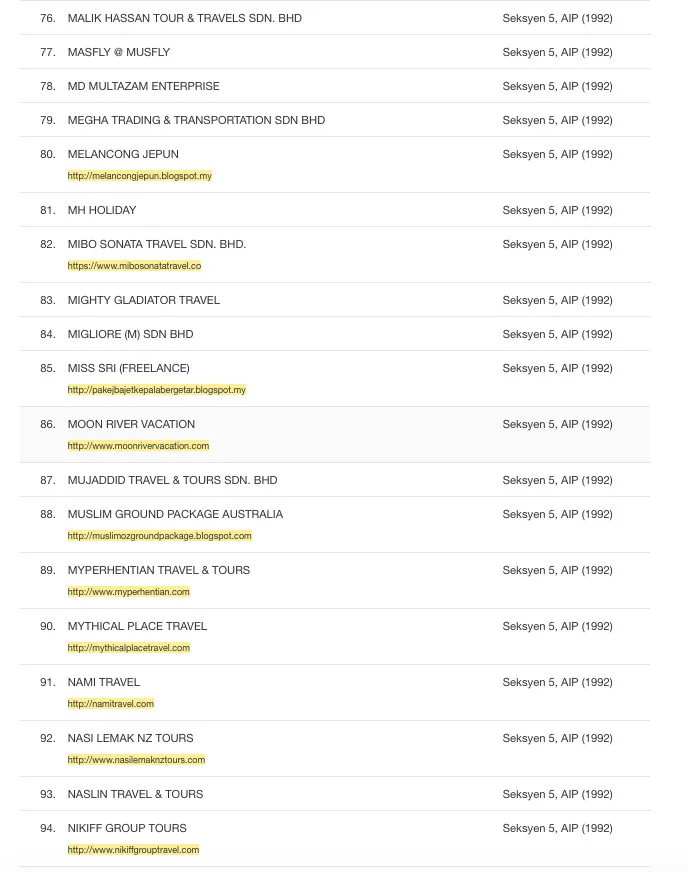
Task: Go to the myperhentian.com link
Action: pyautogui.click(x=128, y=592)
